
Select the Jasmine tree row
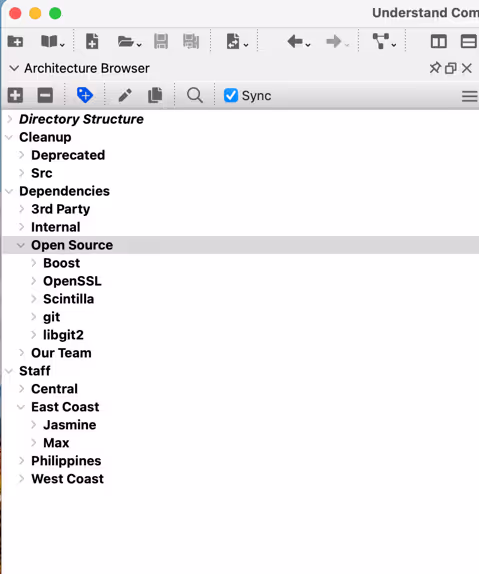point(240,425)
